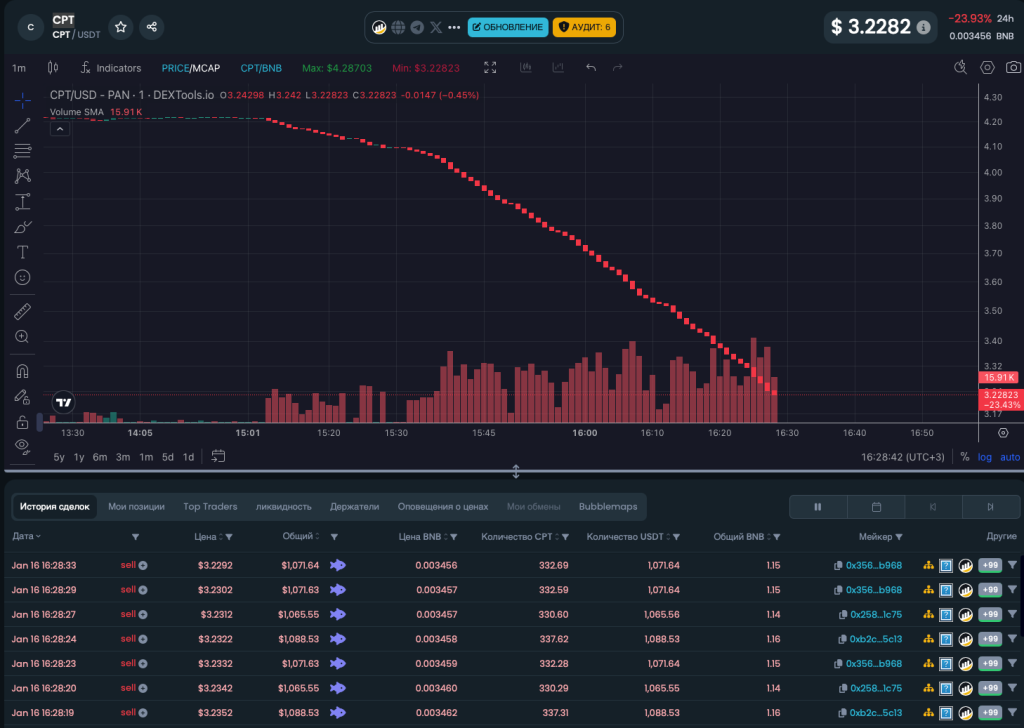The image size is (1024, 728).
Task: Select the text annotation tool
Action: click(22, 252)
